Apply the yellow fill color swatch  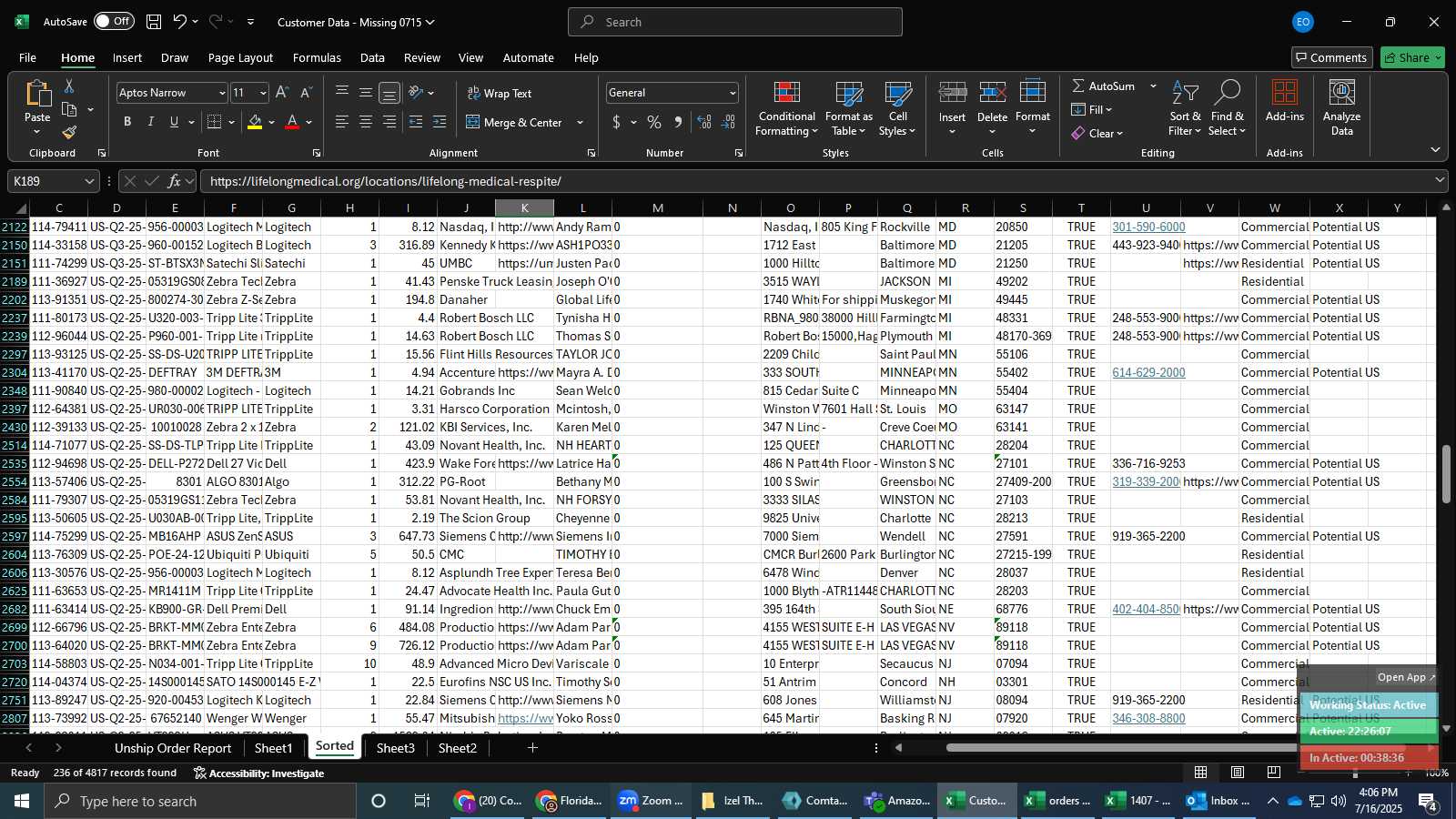pos(255,122)
